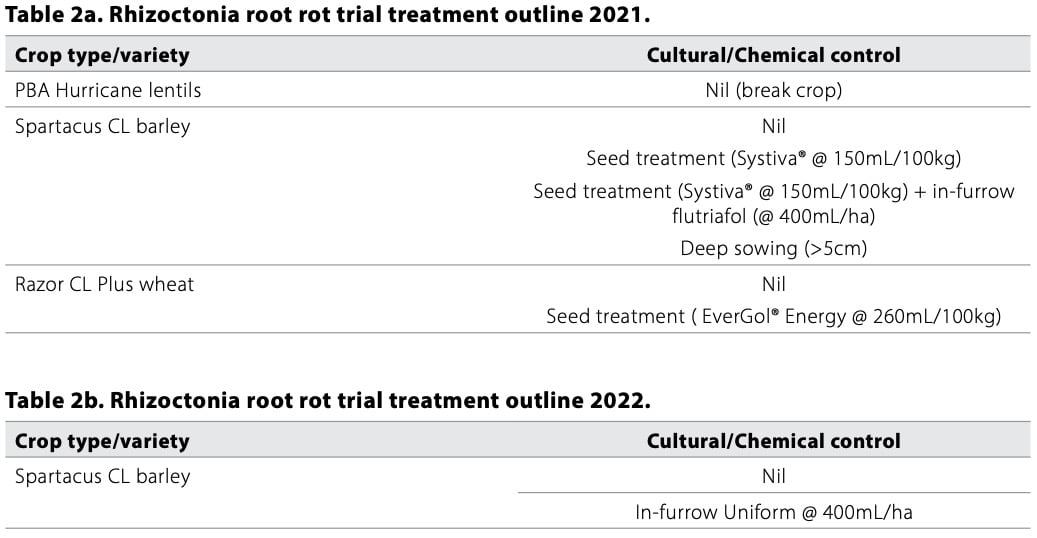
Task: Click Cultural/Chemical control header in Table 2a
Action: tap(773, 55)
